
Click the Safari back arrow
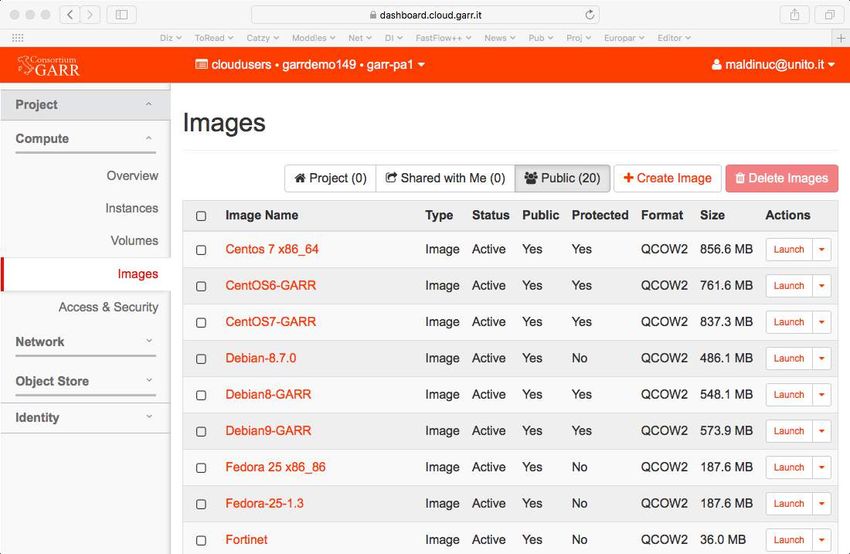(x=70, y=15)
